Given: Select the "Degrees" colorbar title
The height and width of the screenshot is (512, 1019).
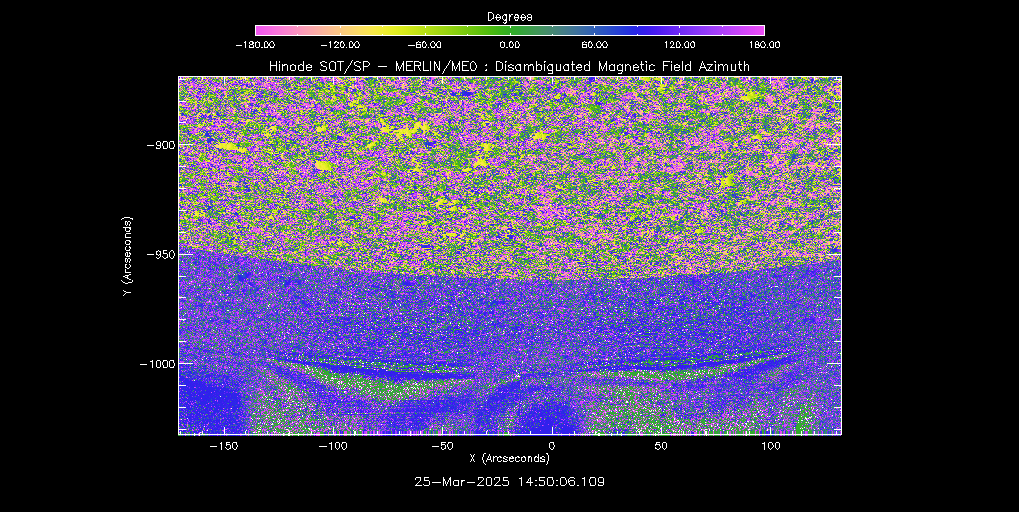Looking at the screenshot, I should (x=509, y=16).
